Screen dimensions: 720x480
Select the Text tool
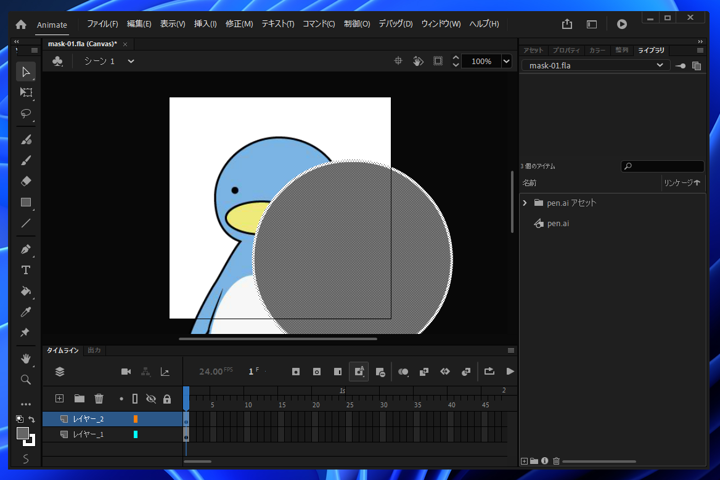[26, 270]
